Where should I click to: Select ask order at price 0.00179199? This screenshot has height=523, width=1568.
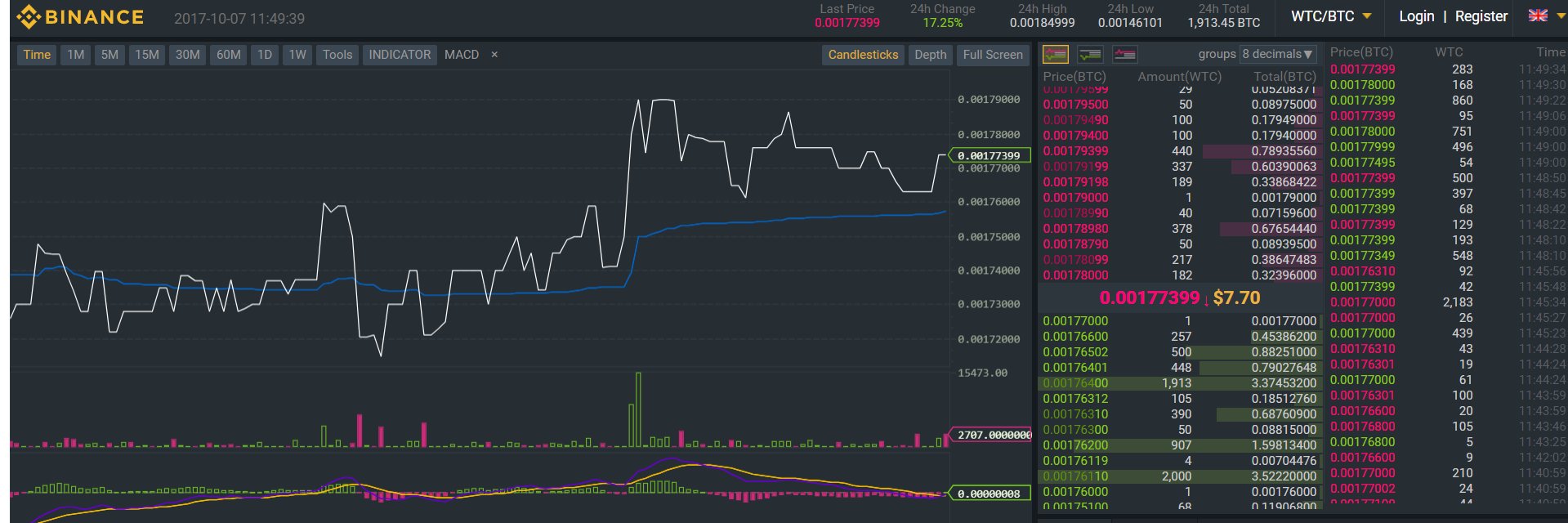[1179, 167]
